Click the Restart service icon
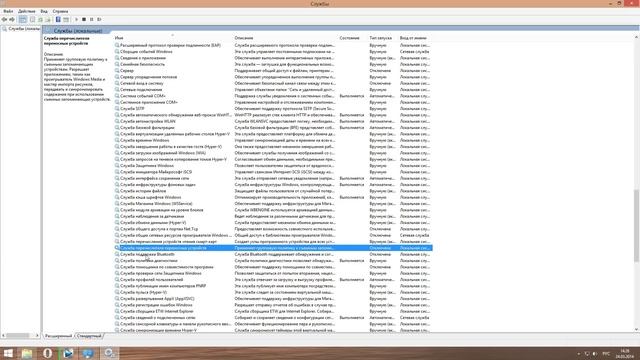 coord(99,19)
